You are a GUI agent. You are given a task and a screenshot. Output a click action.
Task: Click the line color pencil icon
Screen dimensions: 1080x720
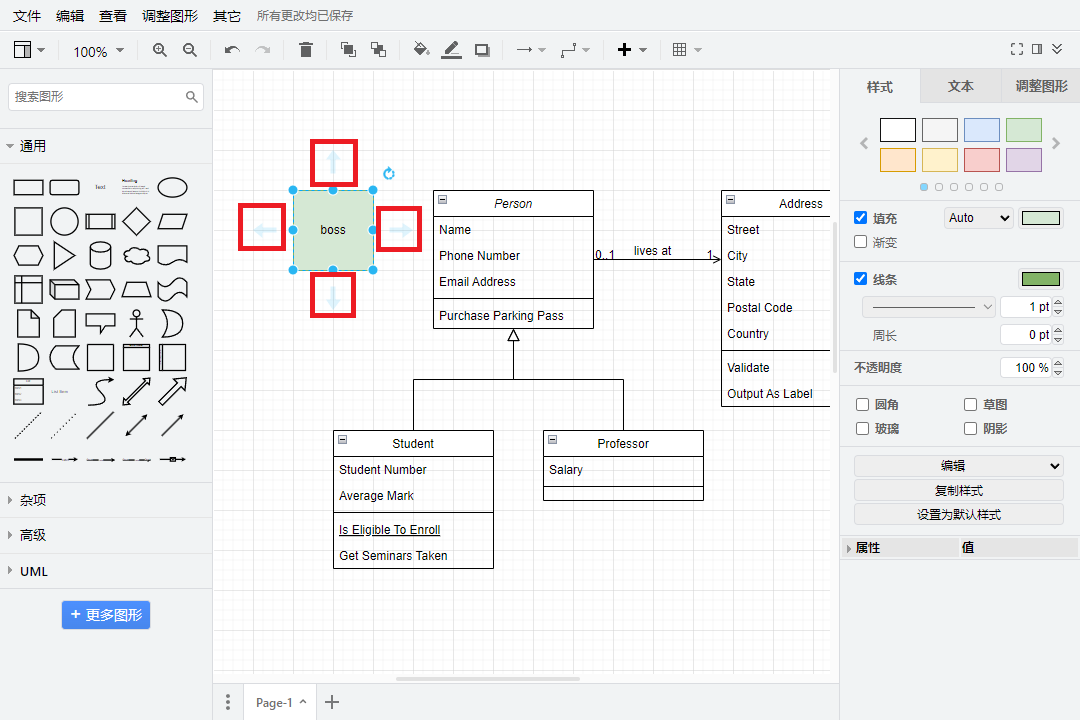[451, 50]
